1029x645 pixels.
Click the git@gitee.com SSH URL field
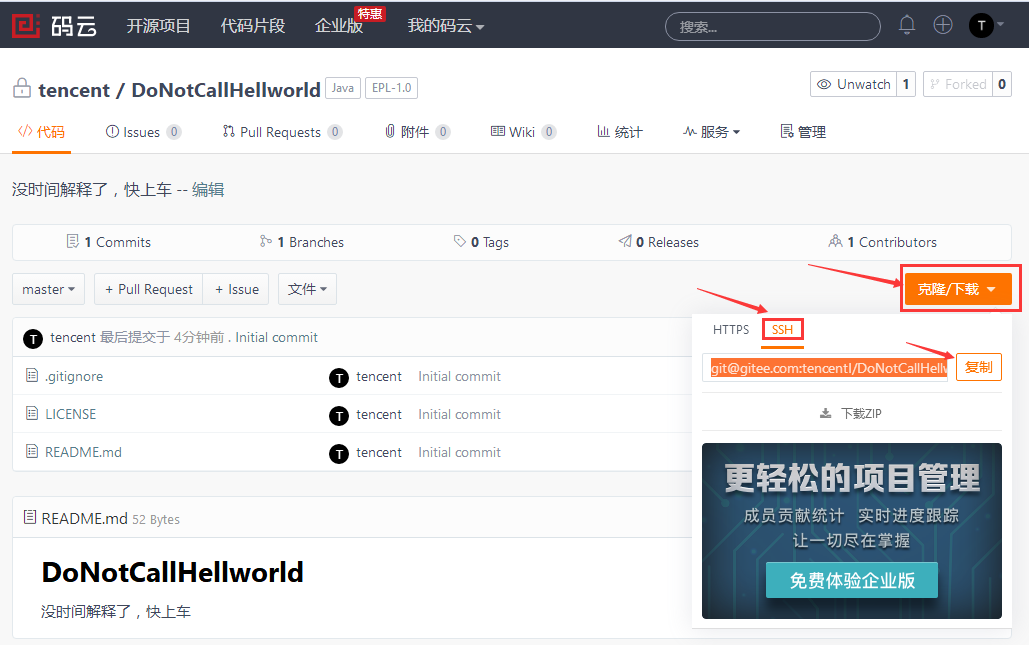click(827, 367)
